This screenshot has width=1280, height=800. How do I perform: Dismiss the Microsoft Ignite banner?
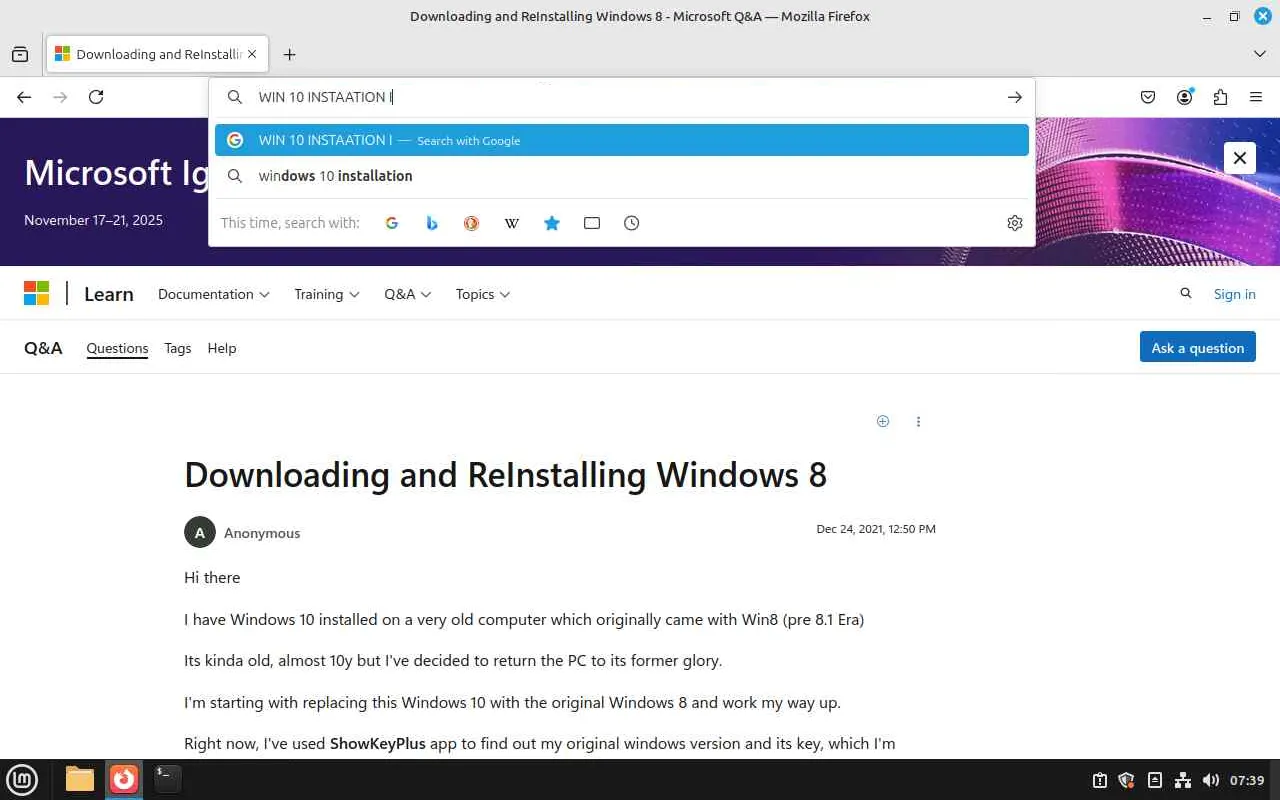(x=1239, y=158)
